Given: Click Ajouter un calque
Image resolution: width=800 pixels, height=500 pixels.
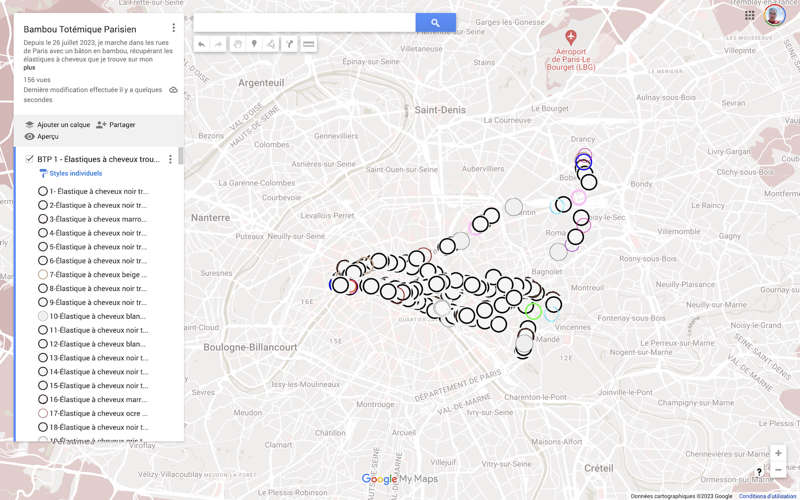Looking at the screenshot, I should click(57, 125).
